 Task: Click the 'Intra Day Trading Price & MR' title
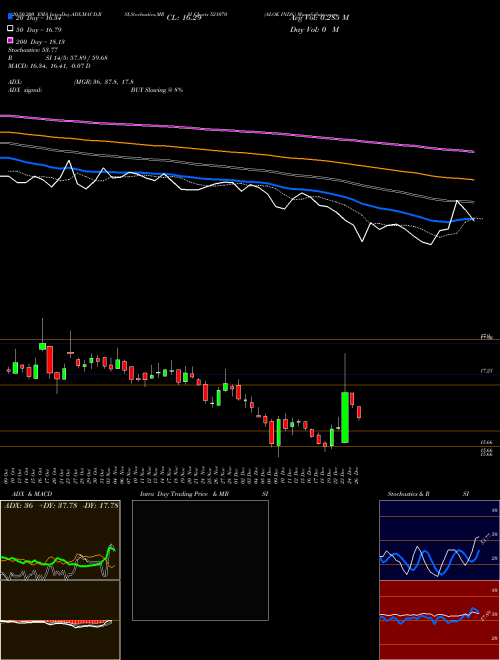pos(184,494)
